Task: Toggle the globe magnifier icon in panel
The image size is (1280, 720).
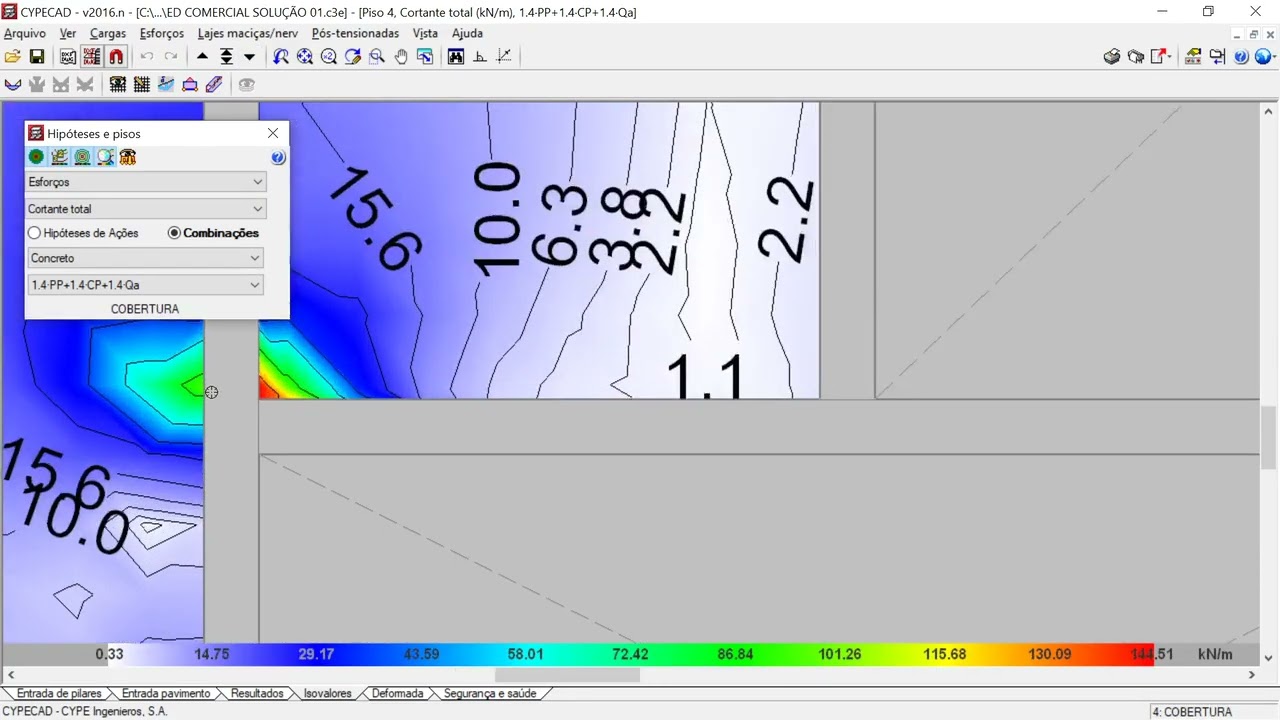Action: (105, 157)
